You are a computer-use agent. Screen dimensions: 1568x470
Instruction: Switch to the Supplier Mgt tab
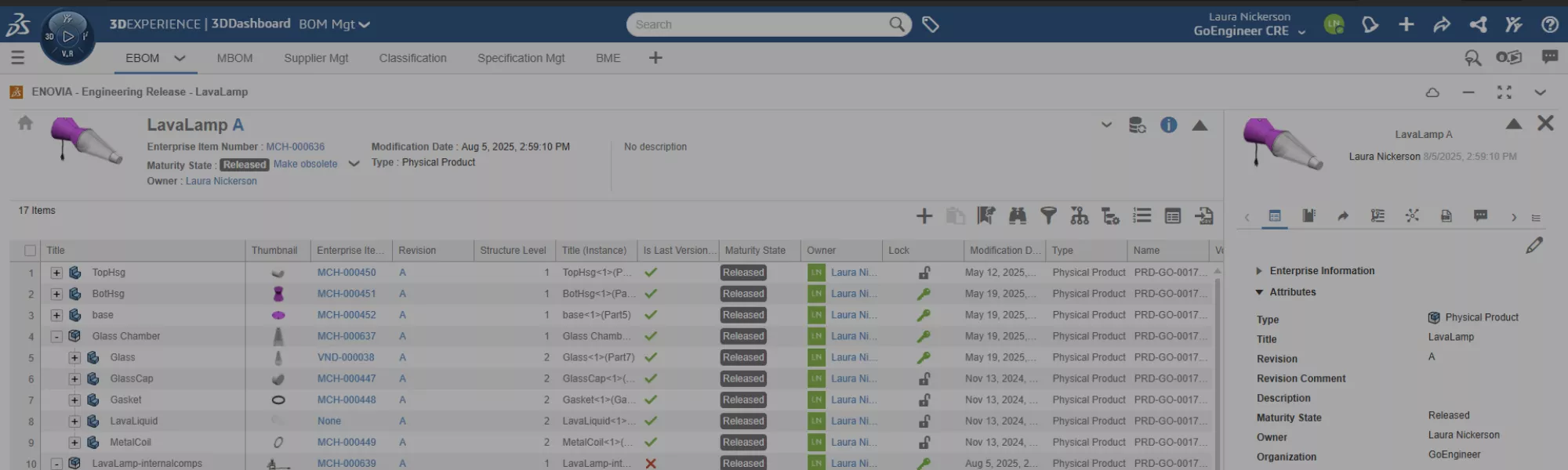coord(316,58)
